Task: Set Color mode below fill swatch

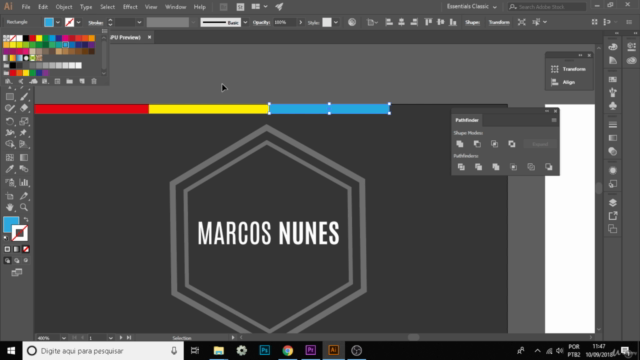Action: [7, 249]
